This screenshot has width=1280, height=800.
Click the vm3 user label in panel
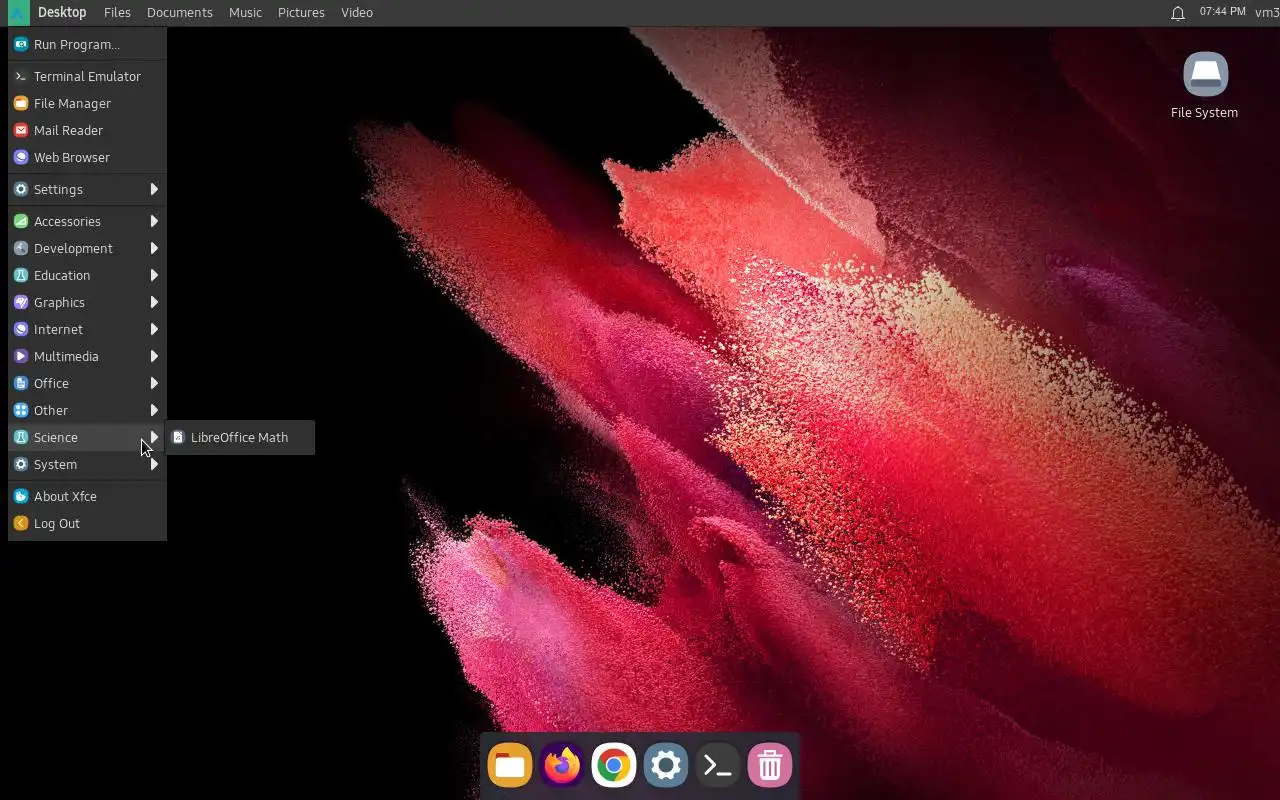click(1267, 13)
